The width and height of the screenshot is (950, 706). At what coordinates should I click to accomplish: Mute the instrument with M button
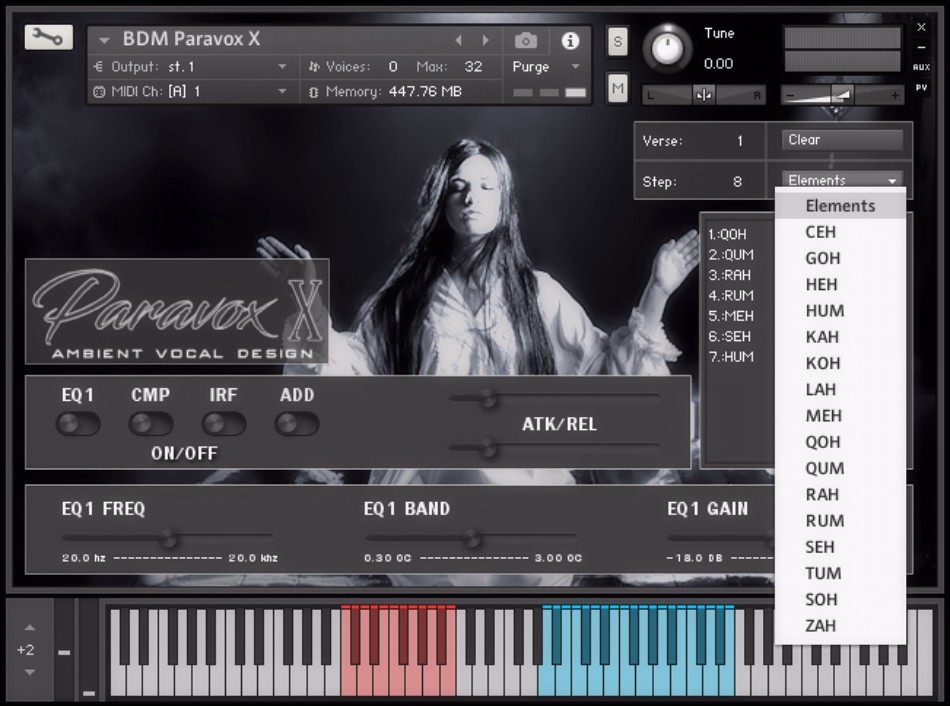pos(617,88)
